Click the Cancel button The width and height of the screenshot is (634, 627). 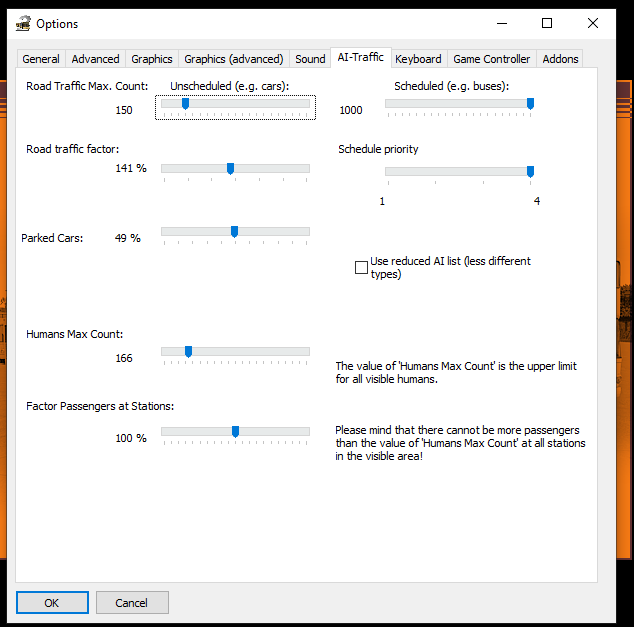coord(132,603)
